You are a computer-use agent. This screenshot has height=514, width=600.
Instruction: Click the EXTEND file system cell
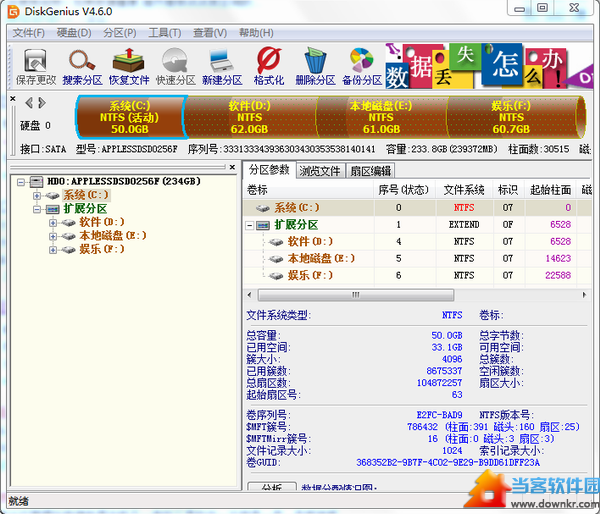tap(464, 225)
